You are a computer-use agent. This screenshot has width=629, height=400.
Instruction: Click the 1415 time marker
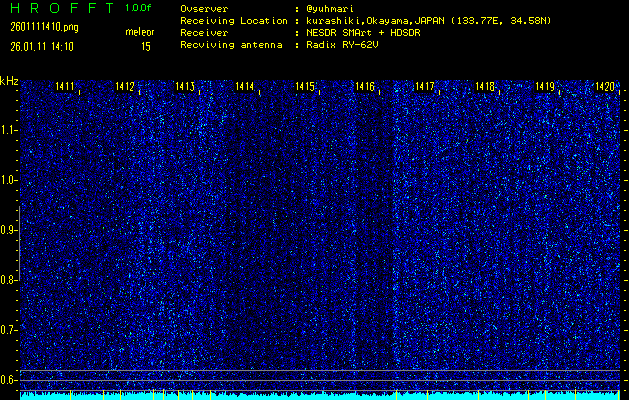pyautogui.click(x=305, y=88)
